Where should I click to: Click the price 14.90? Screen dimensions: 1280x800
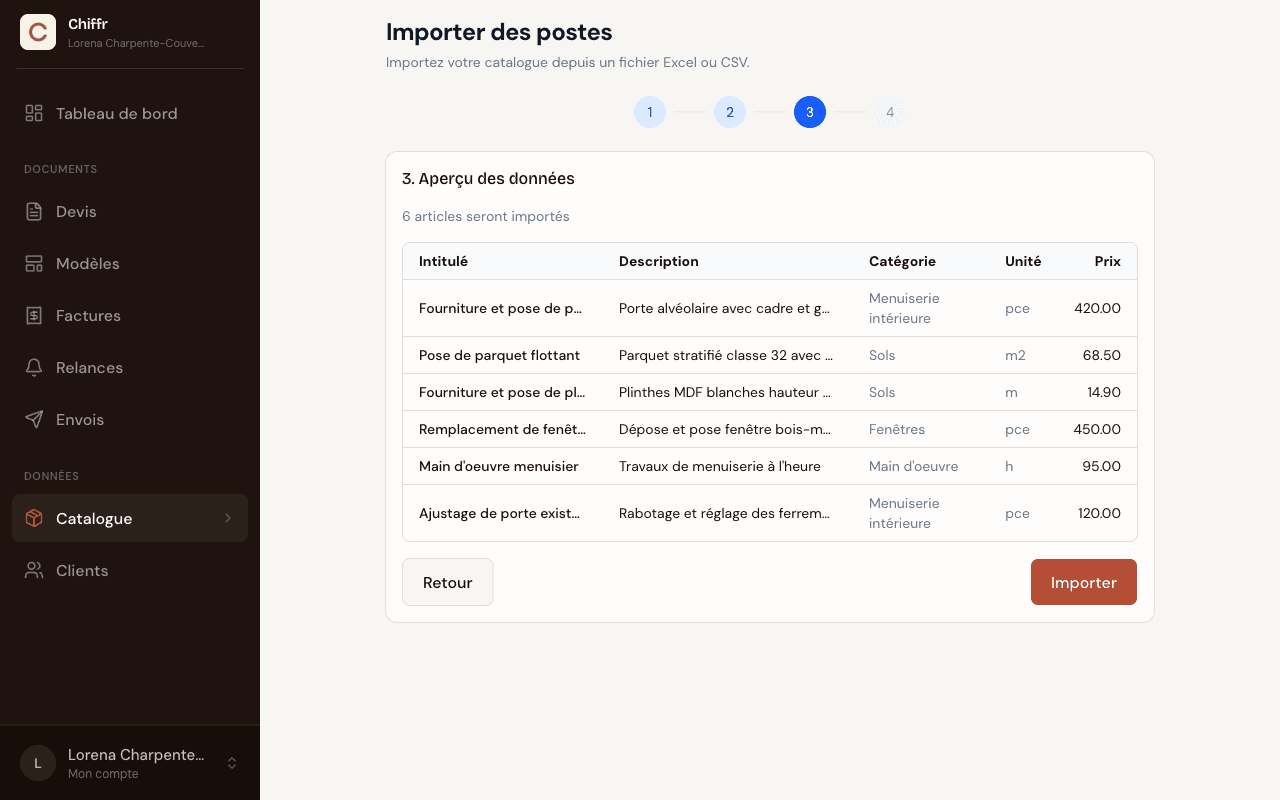pos(1104,392)
